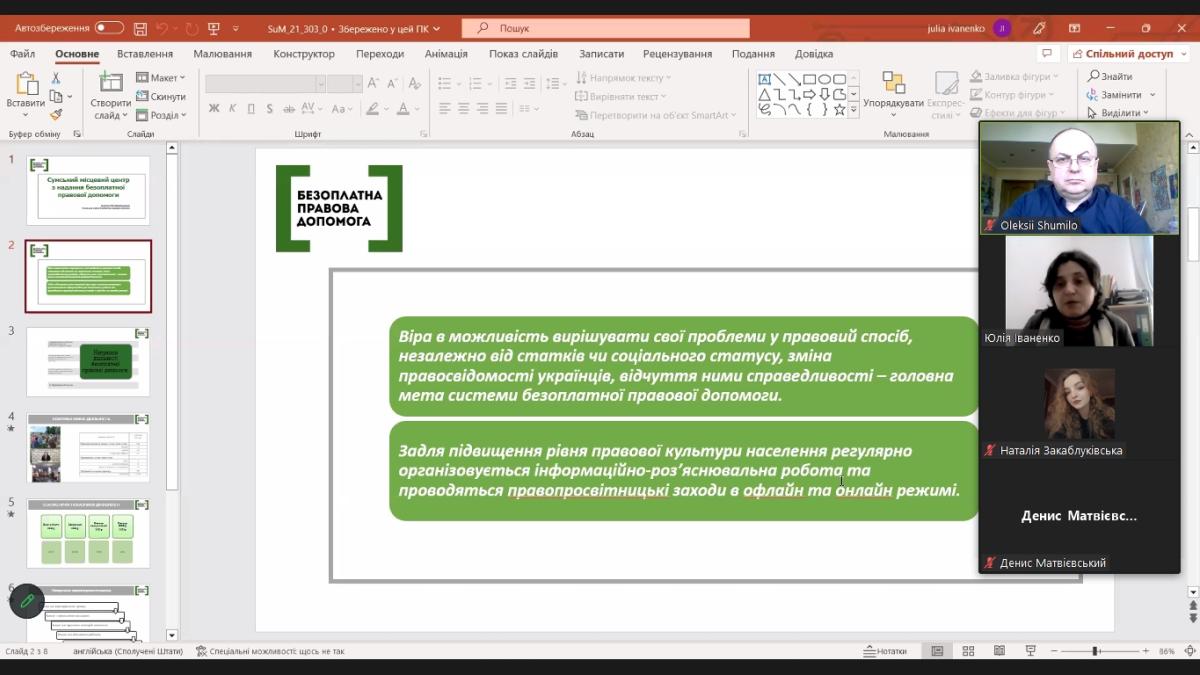Screen dimensions: 1200x675
Task: Toggle normal view button in status bar
Action: point(937,651)
